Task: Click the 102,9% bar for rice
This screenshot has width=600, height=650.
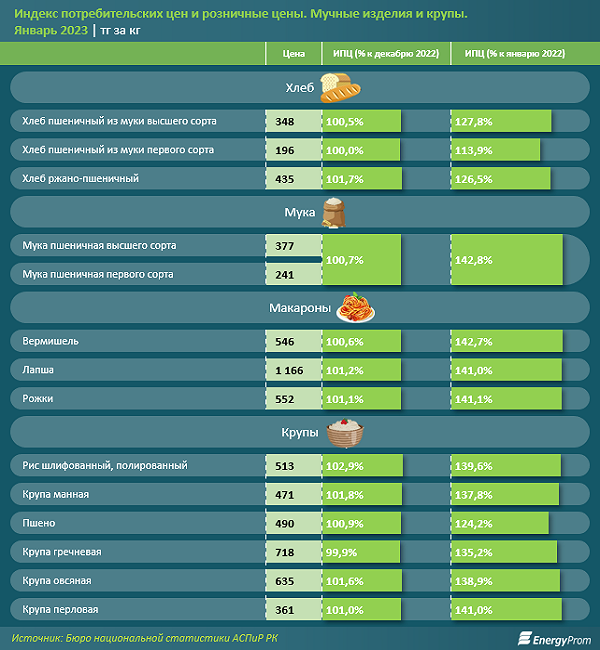Action: tap(362, 466)
